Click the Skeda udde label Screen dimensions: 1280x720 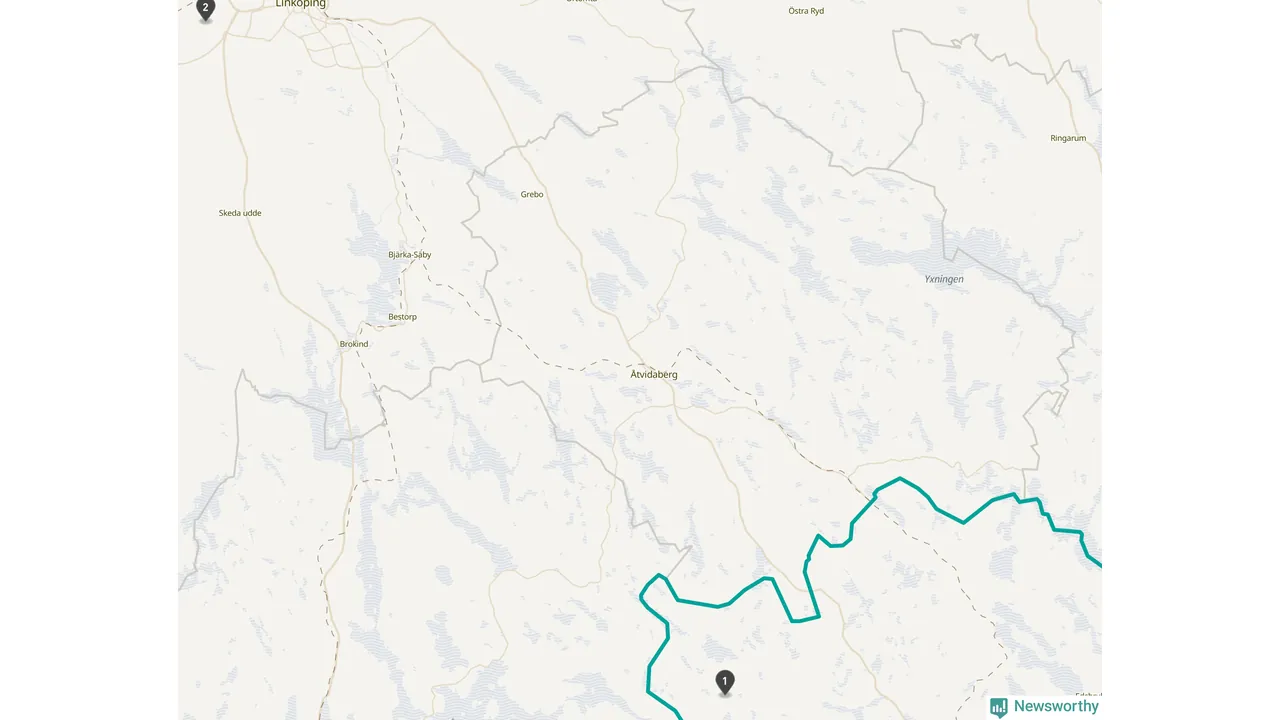240,213
